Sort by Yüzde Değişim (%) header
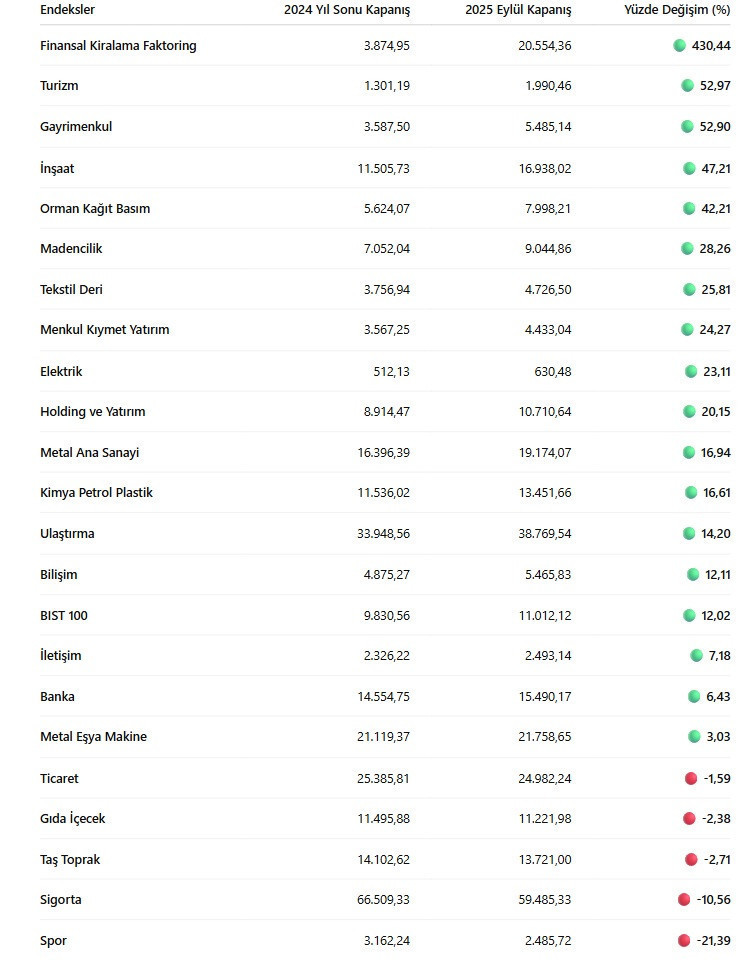Viewport: 756px width, 973px height. [x=677, y=9]
